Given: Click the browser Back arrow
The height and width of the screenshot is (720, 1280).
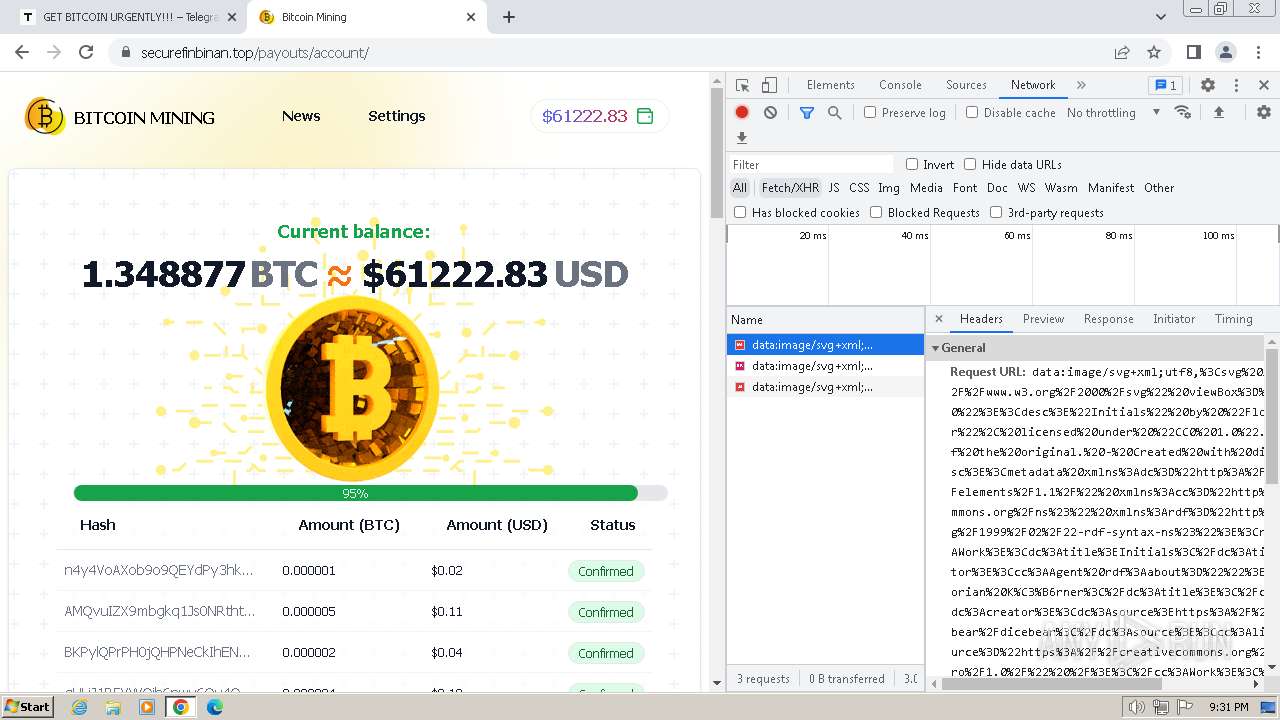Looking at the screenshot, I should 22,52.
